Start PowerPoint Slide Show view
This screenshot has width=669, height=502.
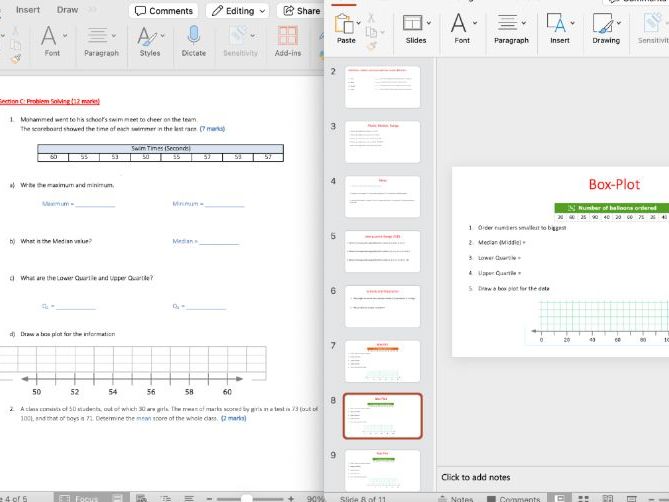(632, 499)
